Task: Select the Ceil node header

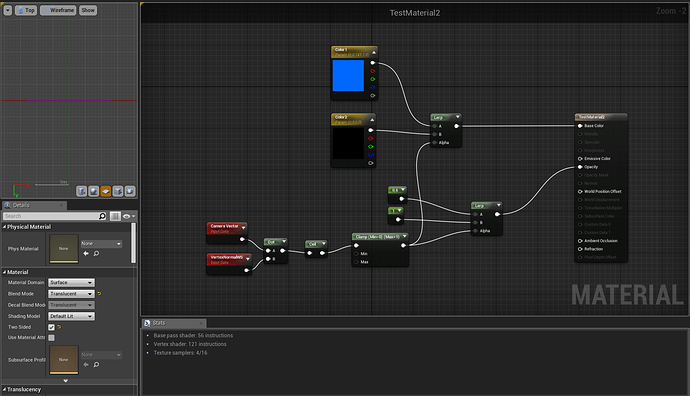Action: pyautogui.click(x=316, y=244)
